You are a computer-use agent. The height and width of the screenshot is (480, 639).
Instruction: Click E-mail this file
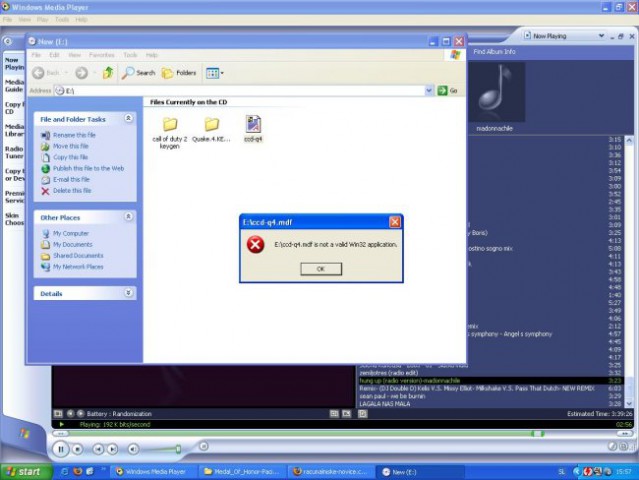tap(71, 179)
